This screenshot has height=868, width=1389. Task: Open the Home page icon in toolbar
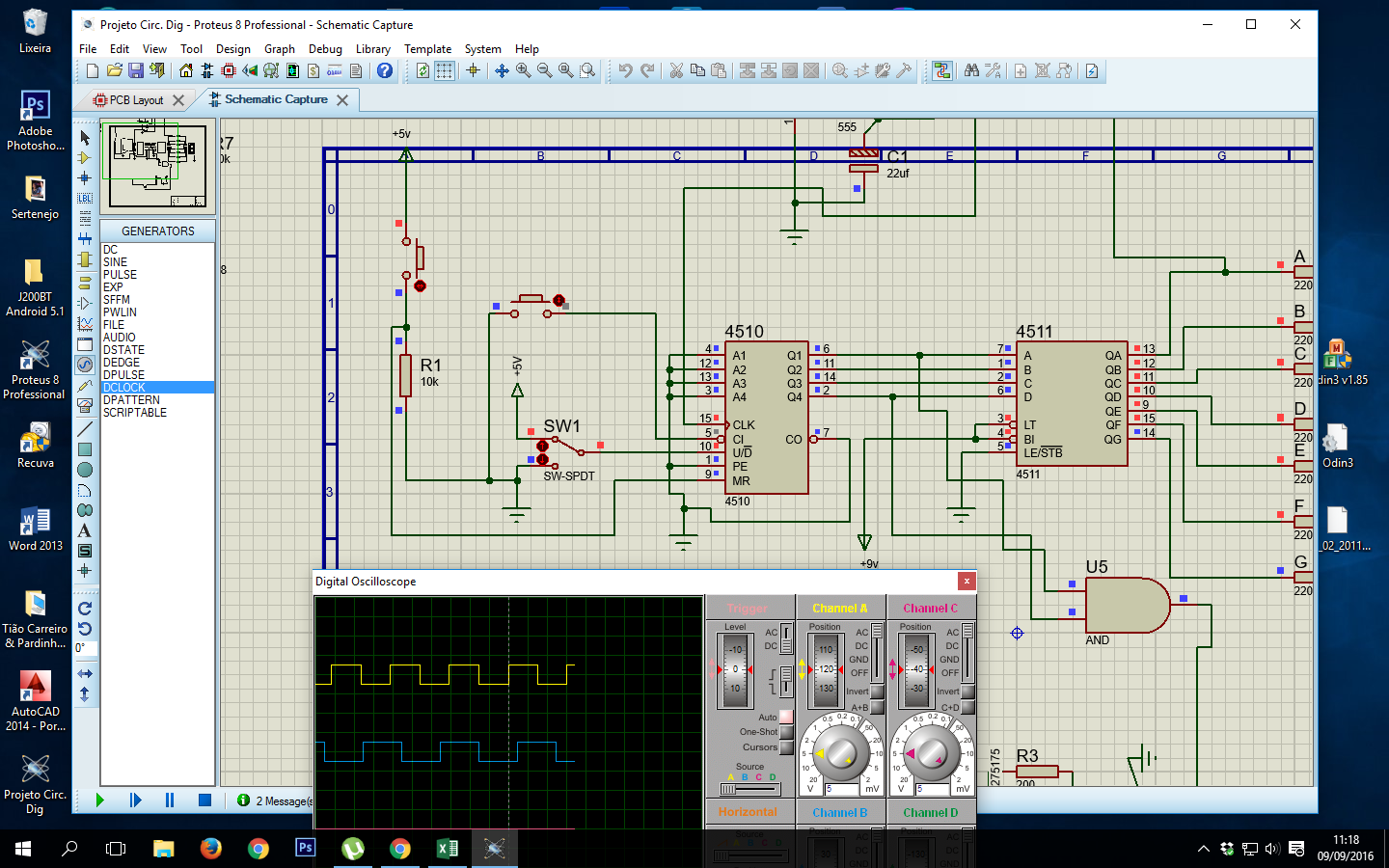tap(186, 70)
